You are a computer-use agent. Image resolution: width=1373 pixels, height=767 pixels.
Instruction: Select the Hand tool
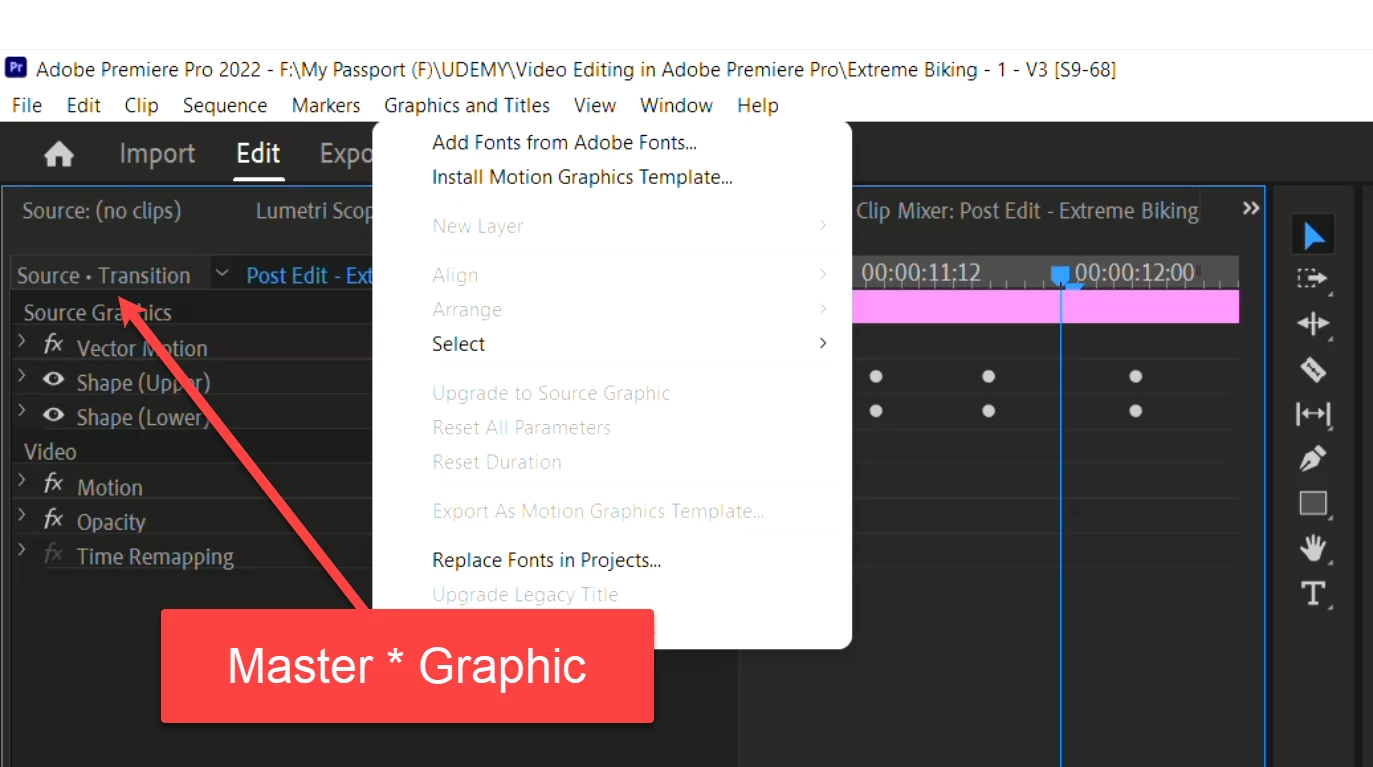[1313, 548]
